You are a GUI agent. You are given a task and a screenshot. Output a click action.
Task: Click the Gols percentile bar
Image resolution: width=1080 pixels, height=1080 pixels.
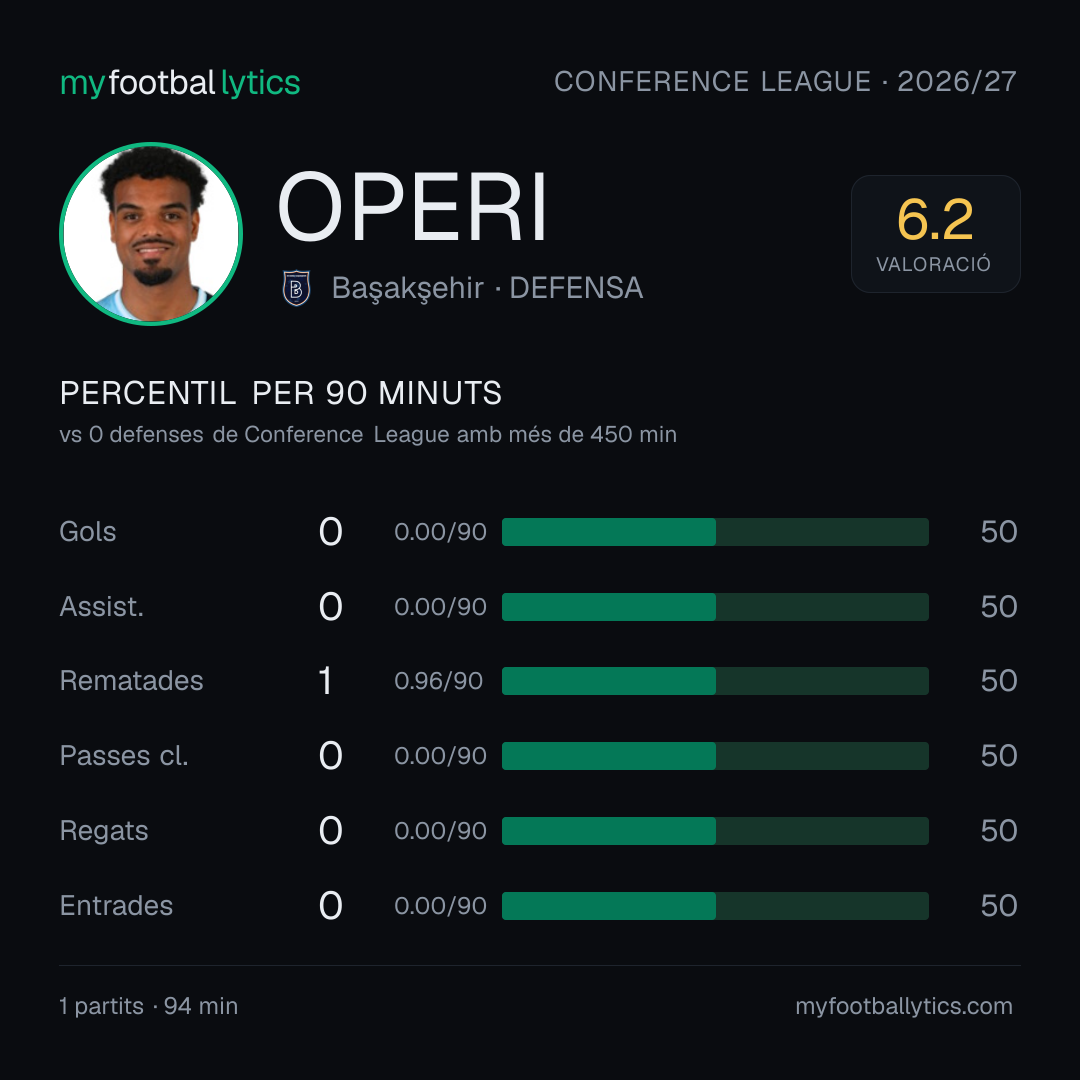tap(715, 532)
